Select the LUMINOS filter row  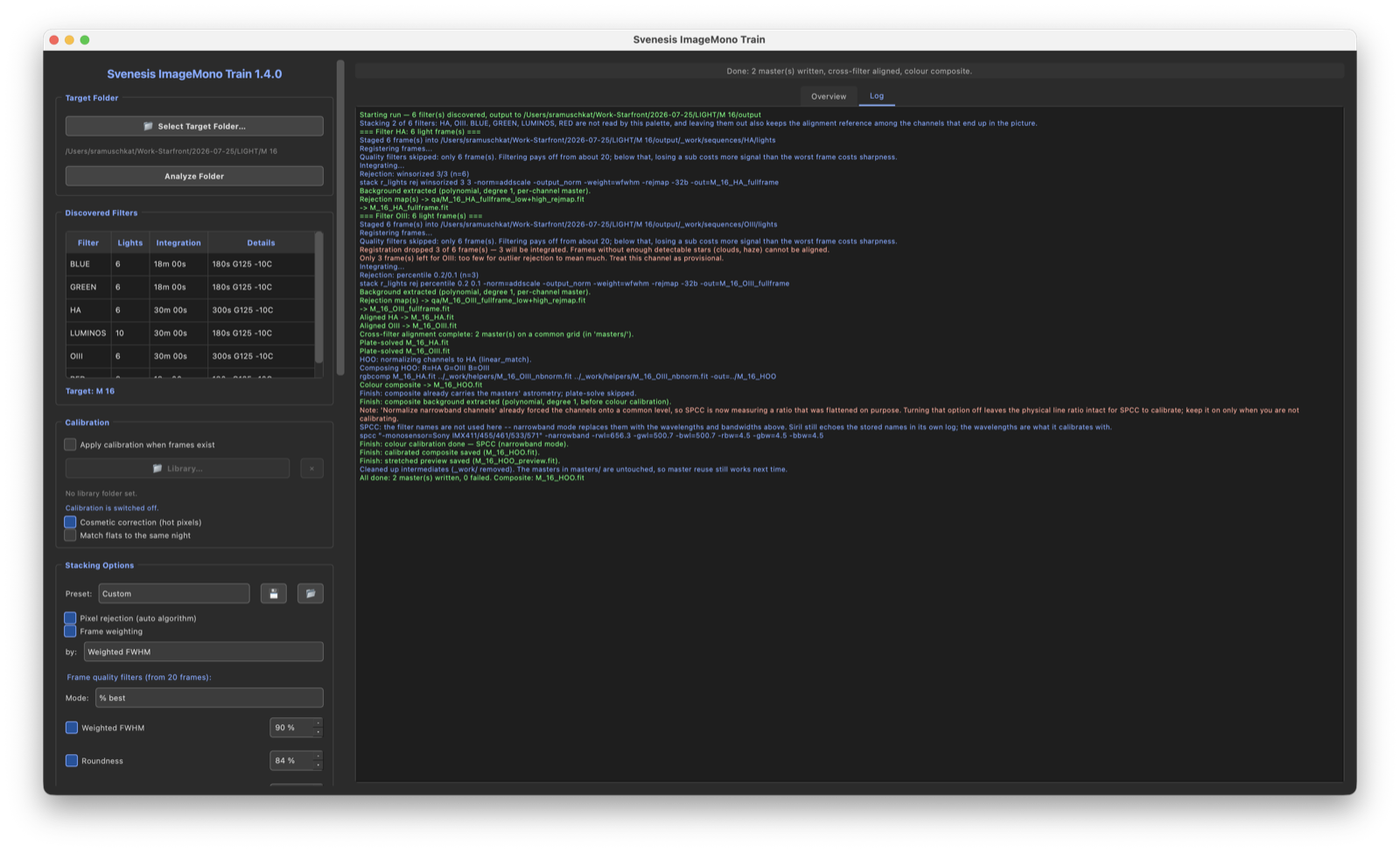[x=190, y=333]
